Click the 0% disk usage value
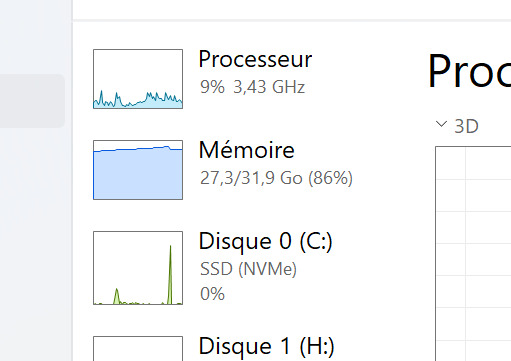Image resolution: width=511 pixels, height=361 pixels. (212, 294)
